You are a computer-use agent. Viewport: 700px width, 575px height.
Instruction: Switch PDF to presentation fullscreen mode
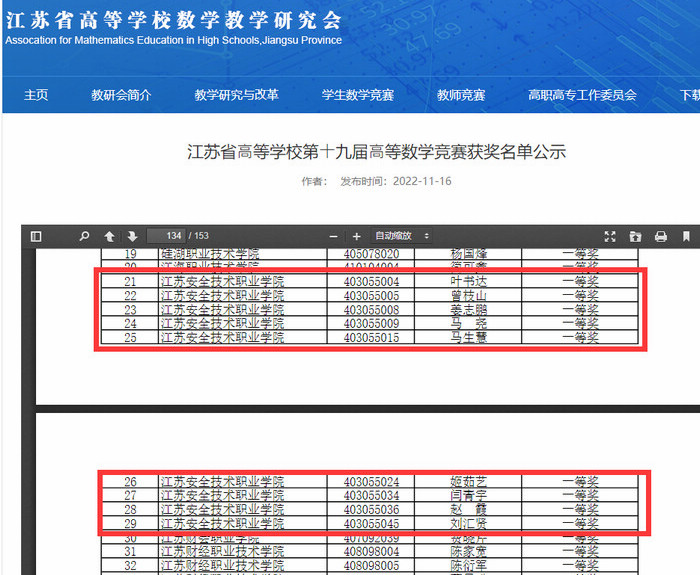[x=610, y=236]
